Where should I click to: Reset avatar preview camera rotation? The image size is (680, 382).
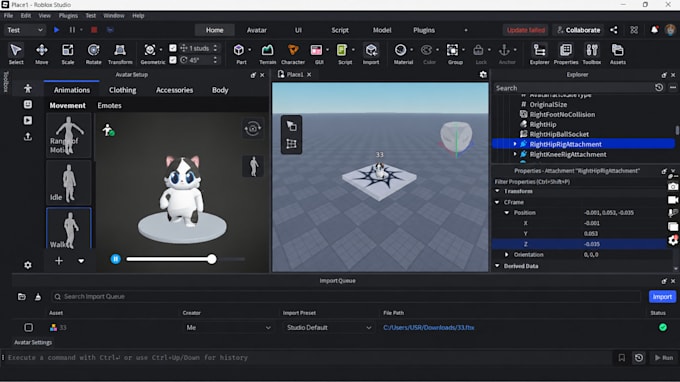tap(253, 128)
